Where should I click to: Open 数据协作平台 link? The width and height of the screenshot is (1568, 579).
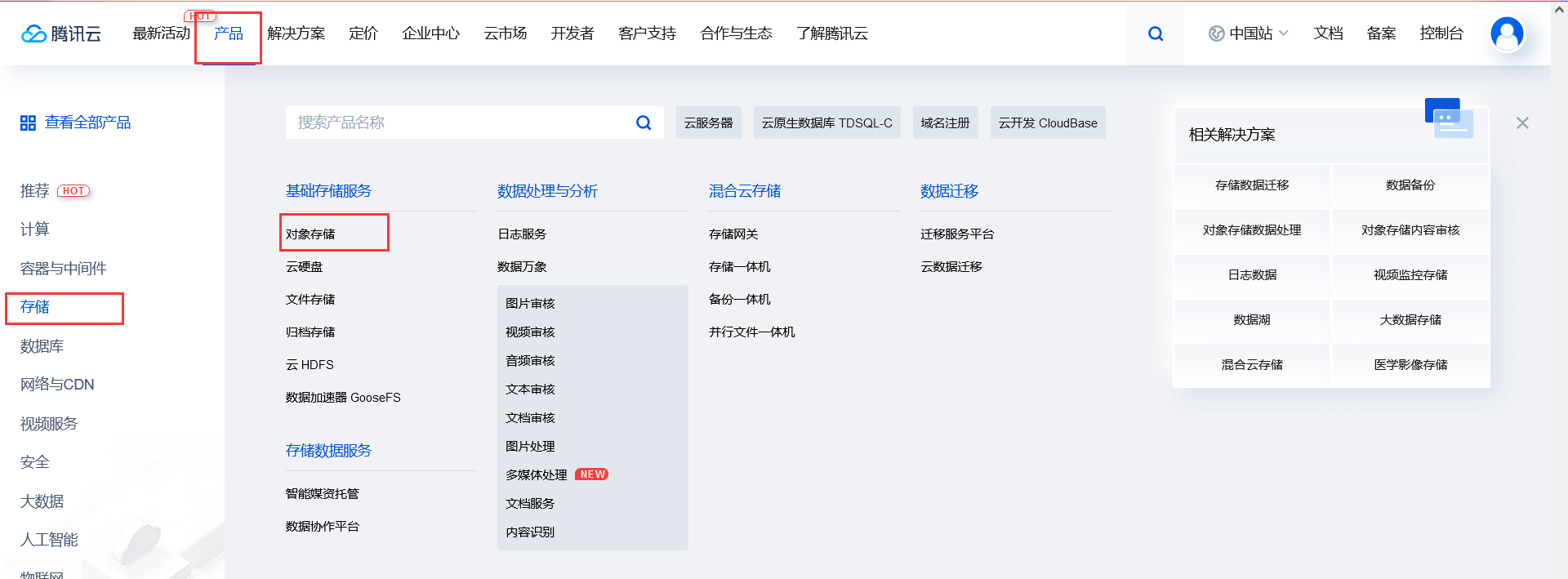323,527
